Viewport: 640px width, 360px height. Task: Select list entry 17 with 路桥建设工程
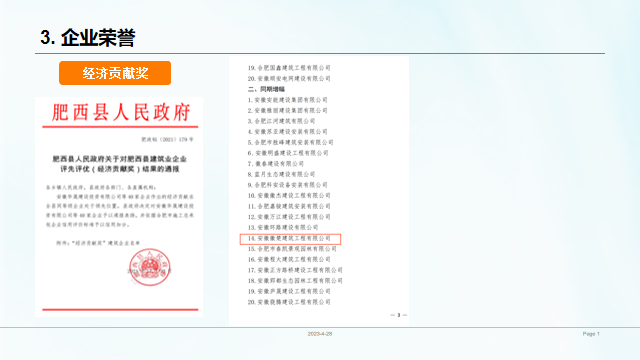click(x=295, y=270)
